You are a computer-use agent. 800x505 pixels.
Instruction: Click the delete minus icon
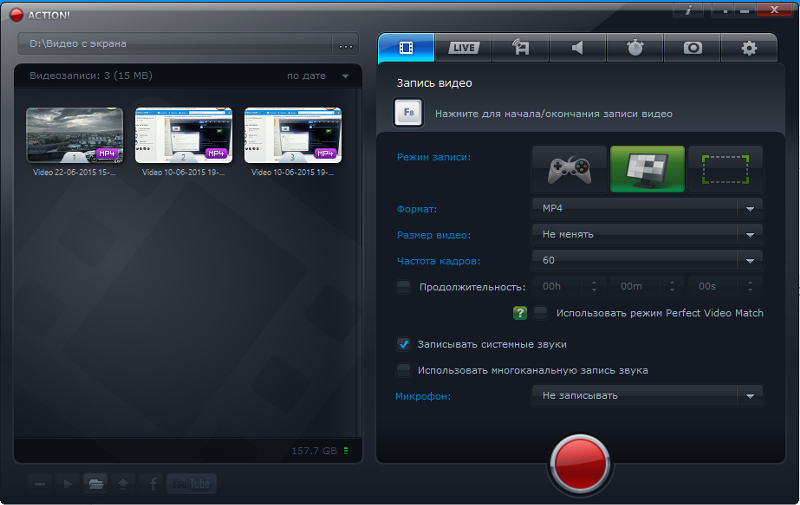40,484
